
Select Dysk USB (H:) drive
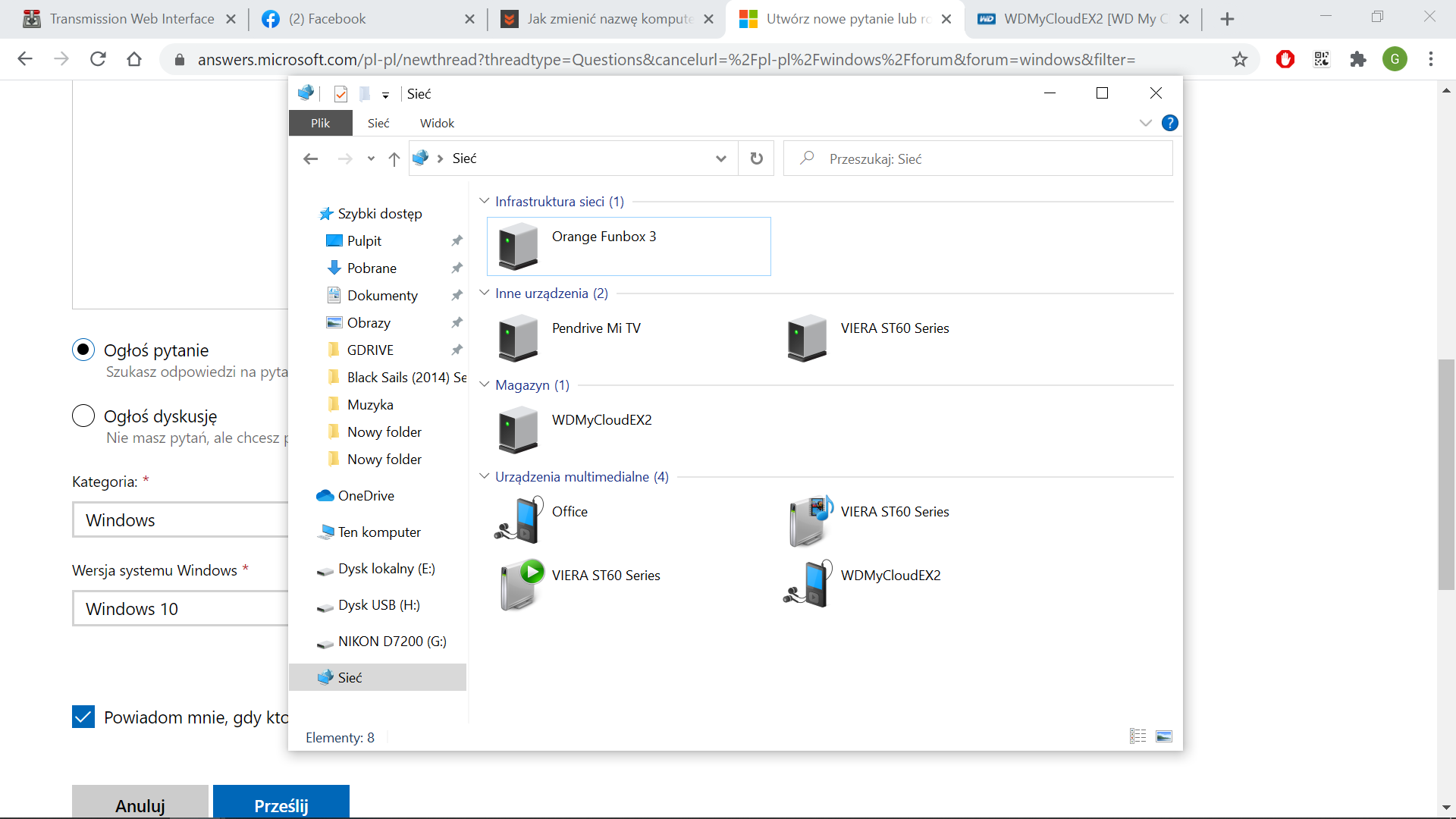point(378,604)
